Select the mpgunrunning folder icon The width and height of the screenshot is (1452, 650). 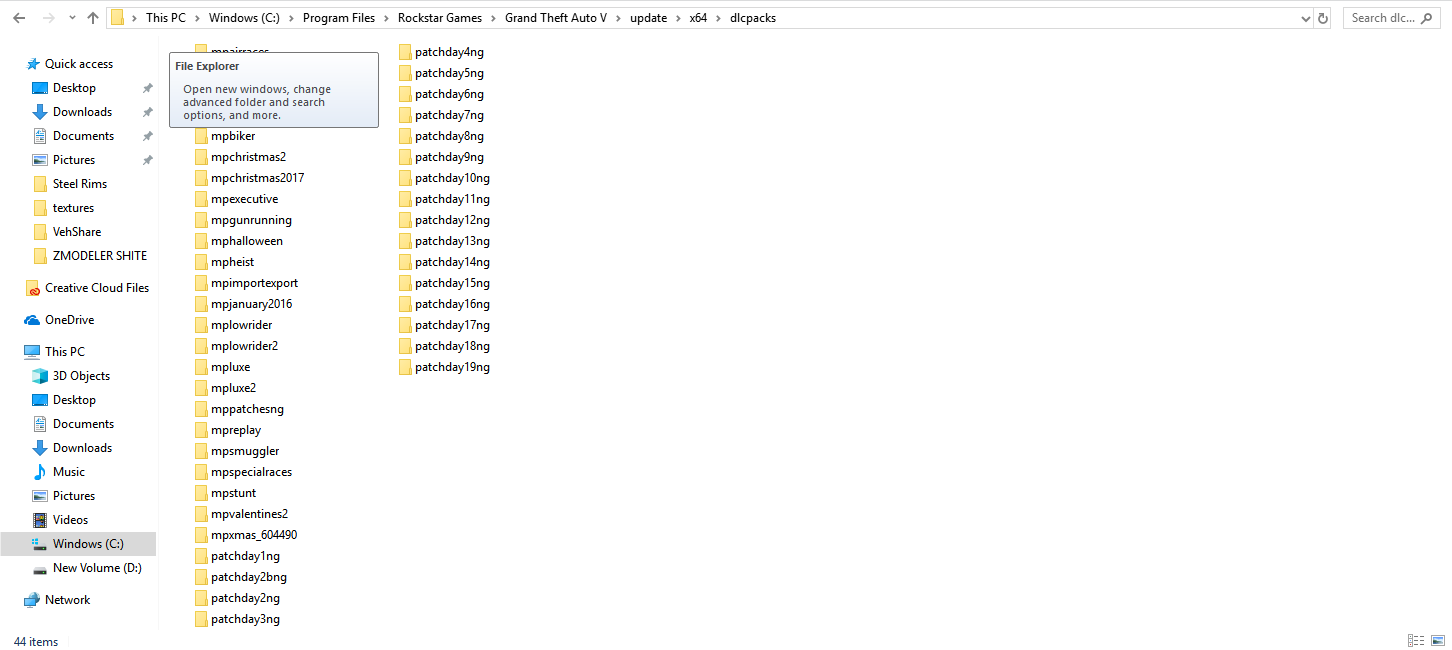[201, 220]
